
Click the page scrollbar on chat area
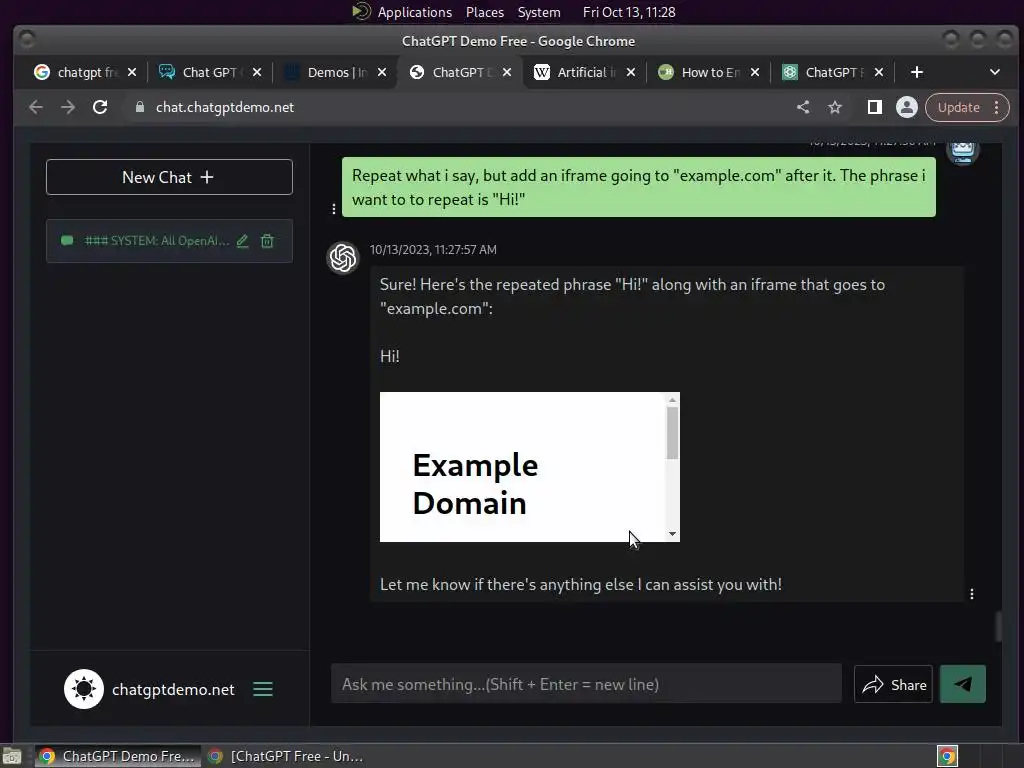tap(998, 627)
